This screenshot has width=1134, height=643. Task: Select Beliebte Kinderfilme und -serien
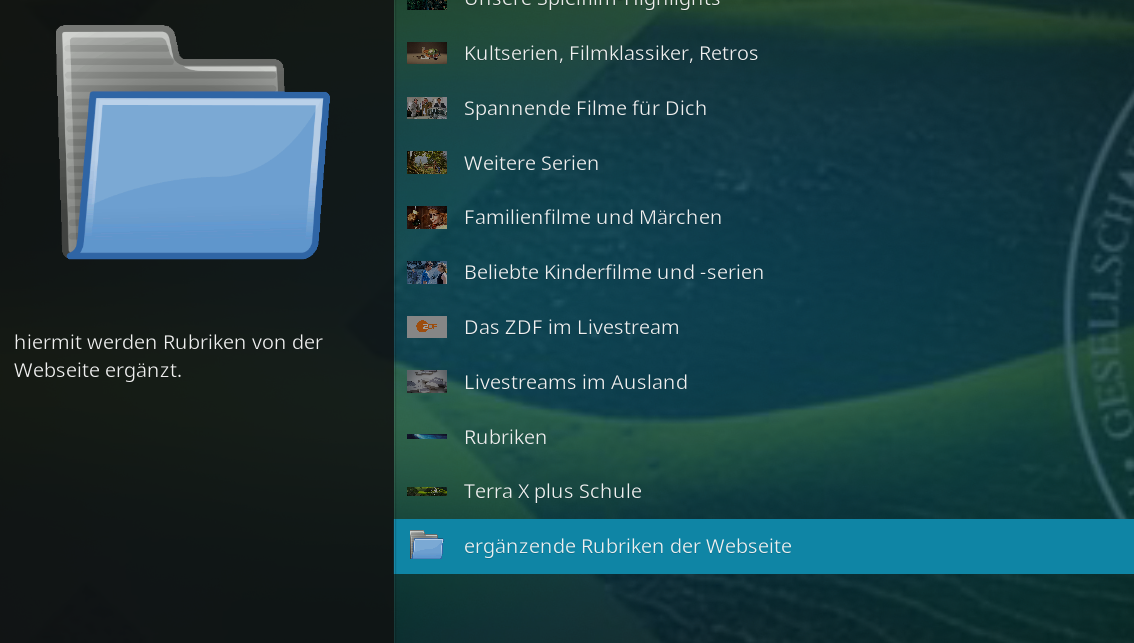pyautogui.click(x=764, y=272)
